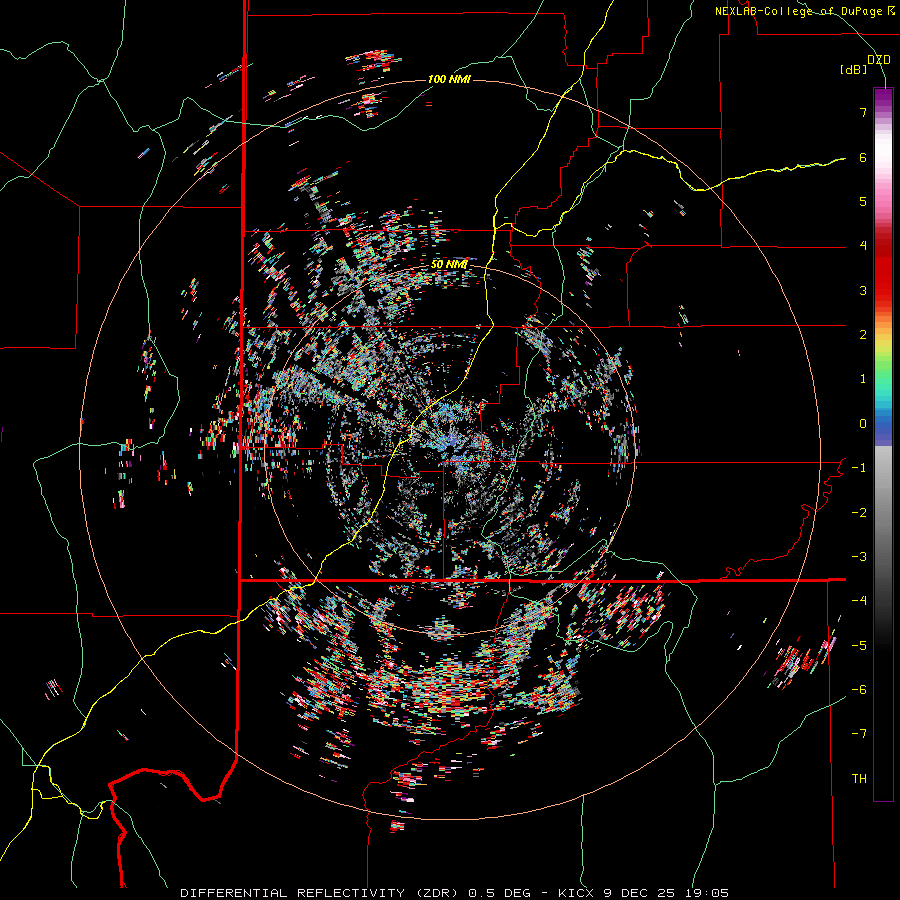
Task: Click the "5" value on the color scale
Action: (x=863, y=201)
